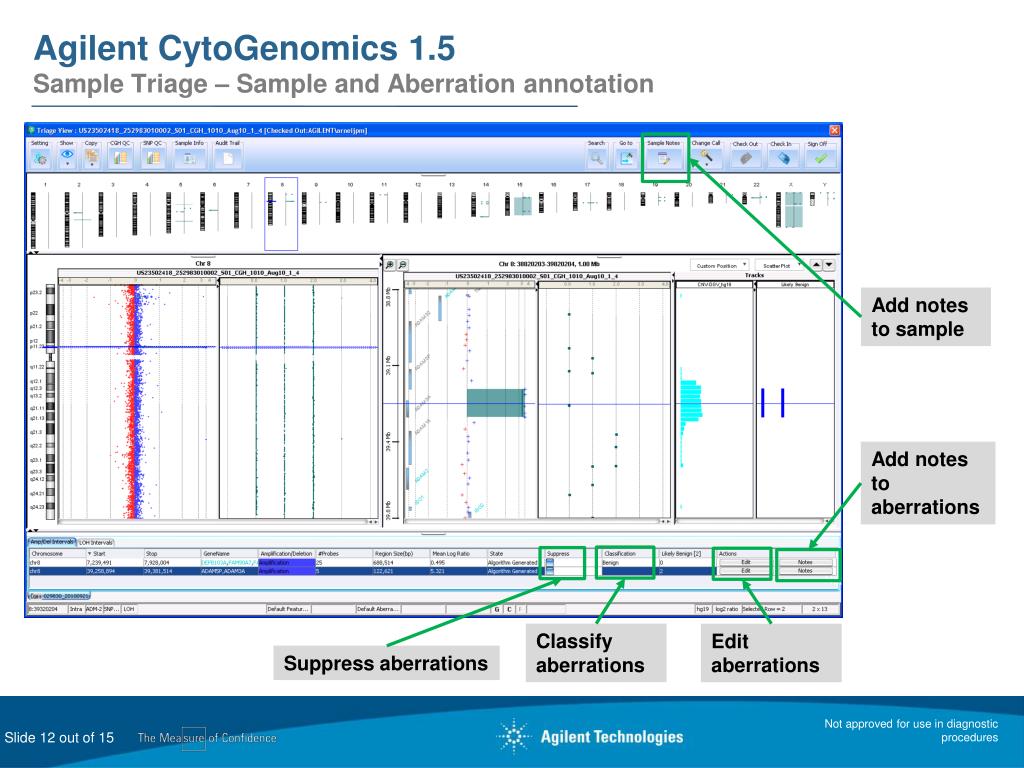Select chromosome 15 in genome overview
This screenshot has width=1024, height=768.
[x=519, y=204]
